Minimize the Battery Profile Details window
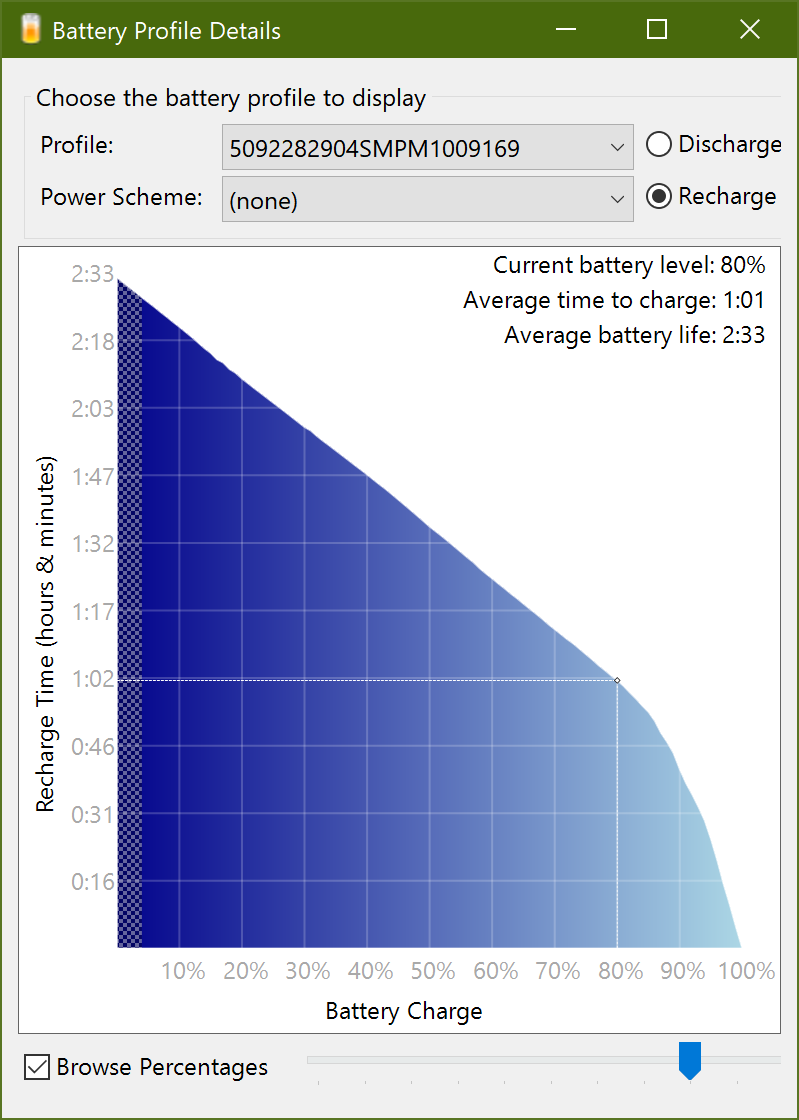The image size is (799, 1120). point(565,30)
